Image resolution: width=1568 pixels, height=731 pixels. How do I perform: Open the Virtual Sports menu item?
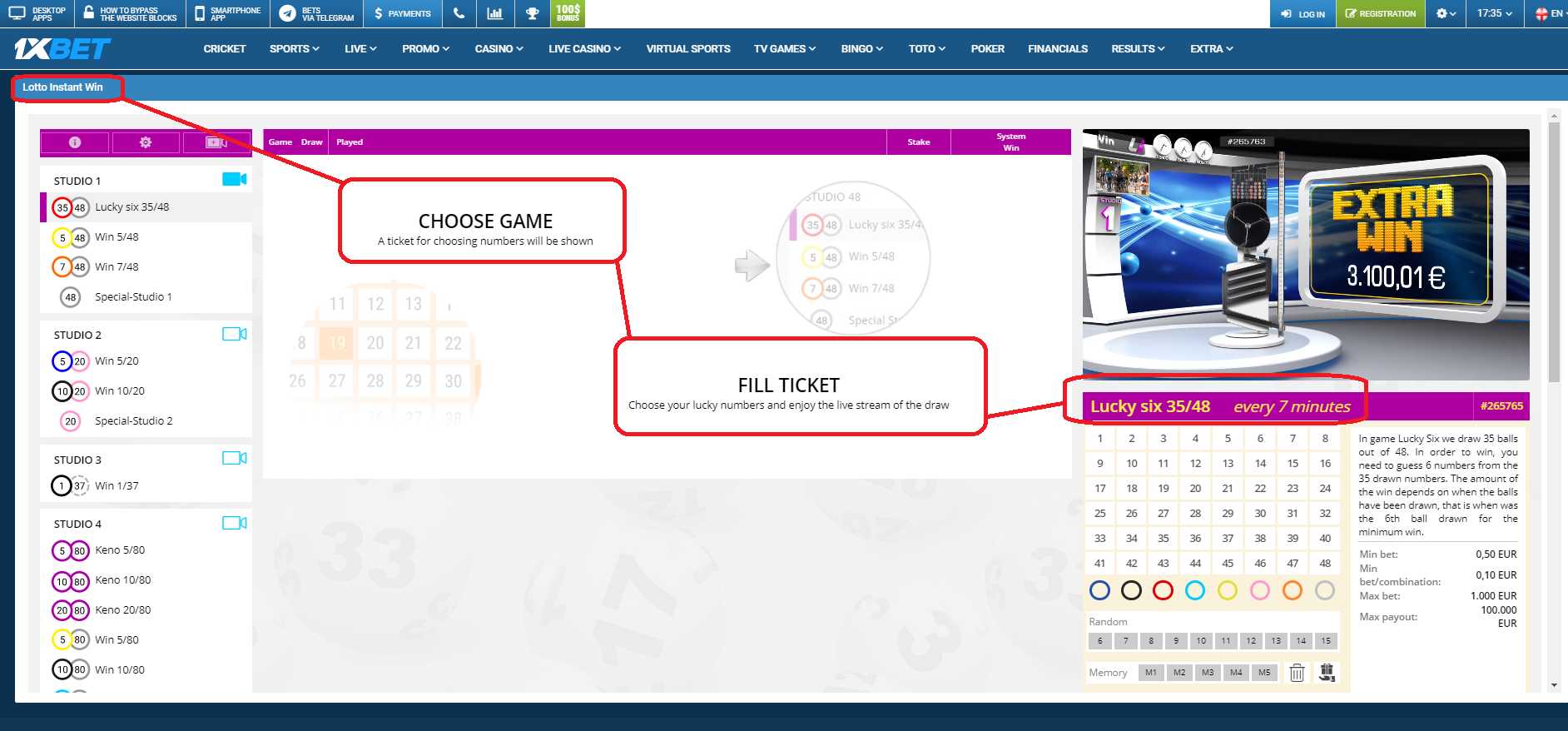point(688,49)
